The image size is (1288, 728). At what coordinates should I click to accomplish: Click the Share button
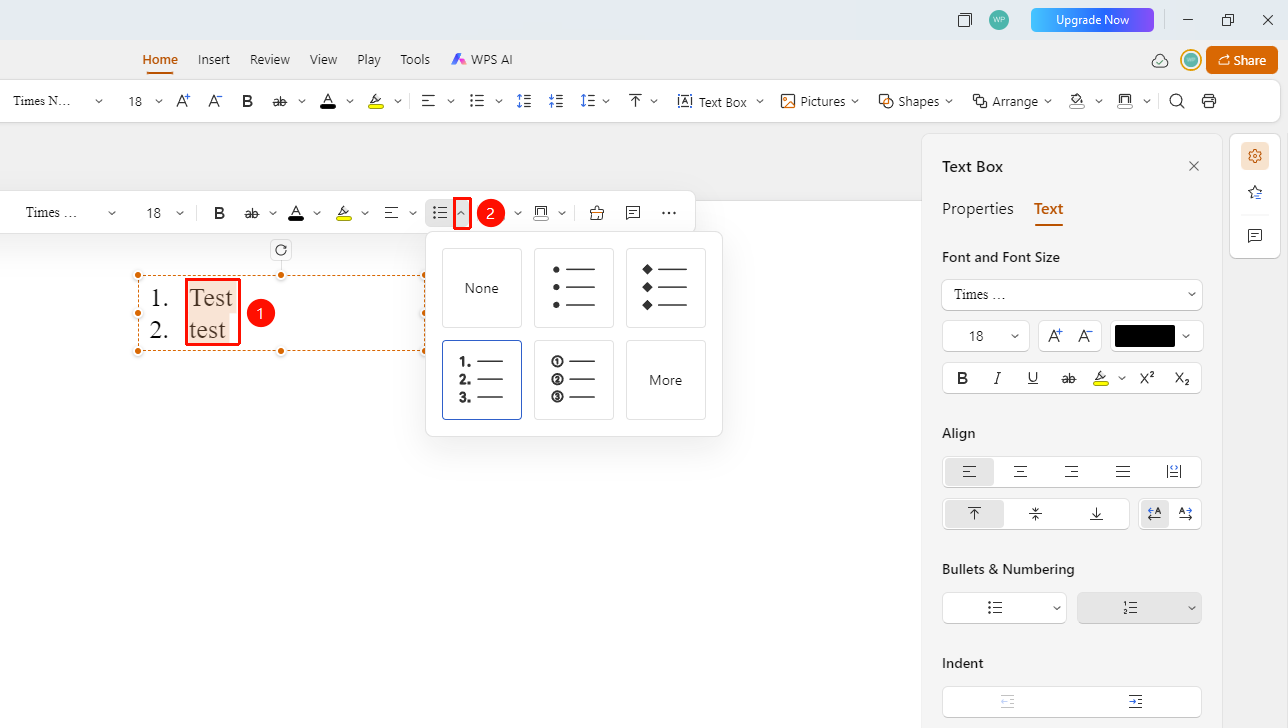(x=1242, y=60)
